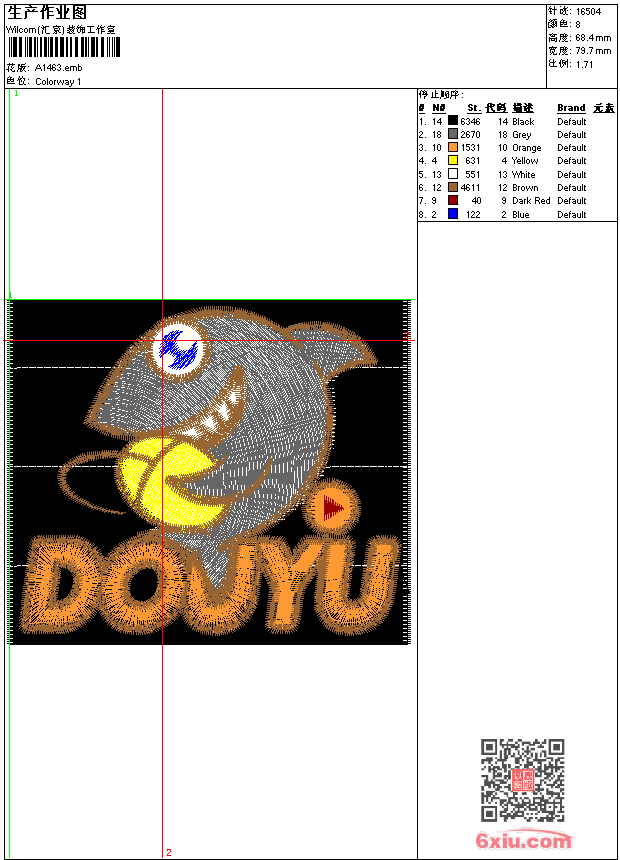The width and height of the screenshot is (620, 860).
Task: Click the barcode under the studio name
Action: [64, 47]
